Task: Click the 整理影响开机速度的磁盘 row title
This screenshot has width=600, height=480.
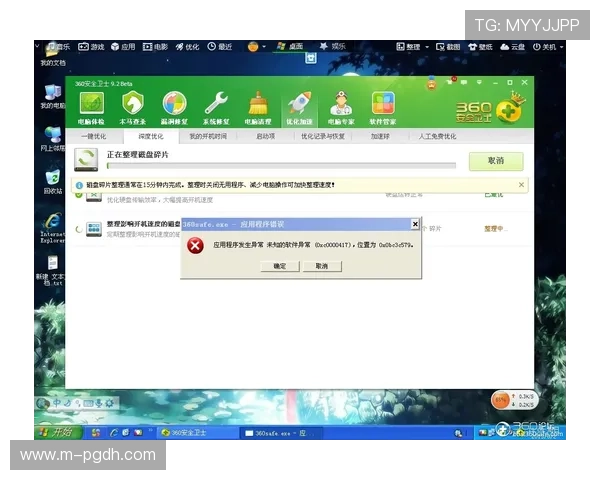Action: [x=143, y=224]
